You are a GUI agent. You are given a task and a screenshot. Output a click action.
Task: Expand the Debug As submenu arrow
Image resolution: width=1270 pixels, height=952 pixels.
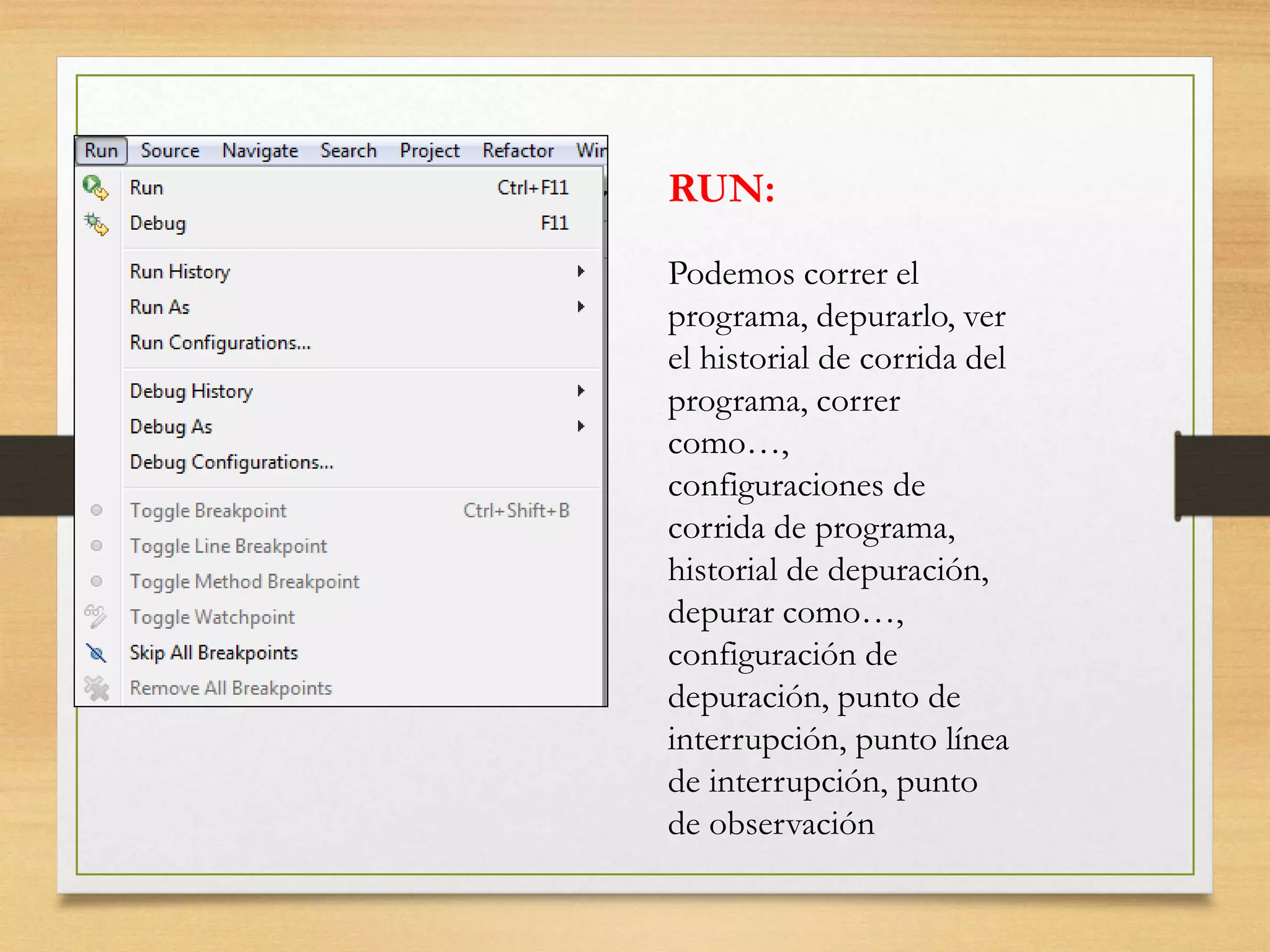coord(581,426)
